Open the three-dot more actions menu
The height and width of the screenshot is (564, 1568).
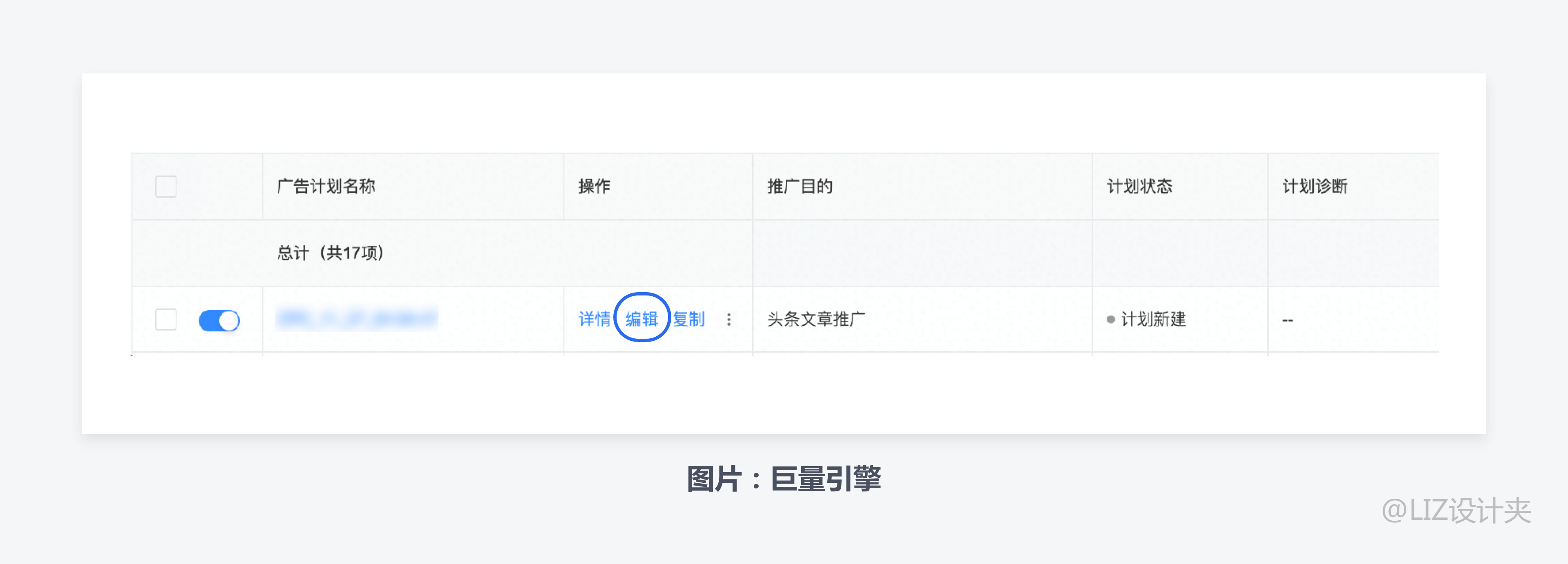pyautogui.click(x=728, y=320)
